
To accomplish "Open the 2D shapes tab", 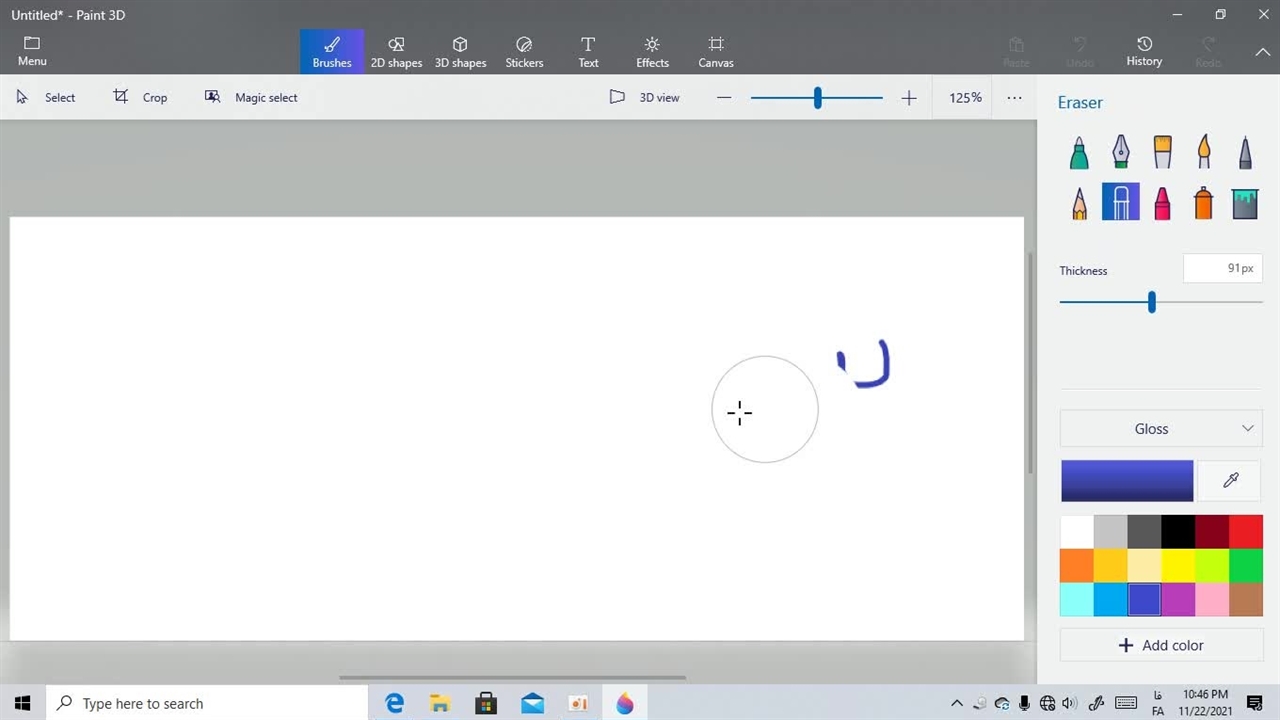I will [396, 52].
